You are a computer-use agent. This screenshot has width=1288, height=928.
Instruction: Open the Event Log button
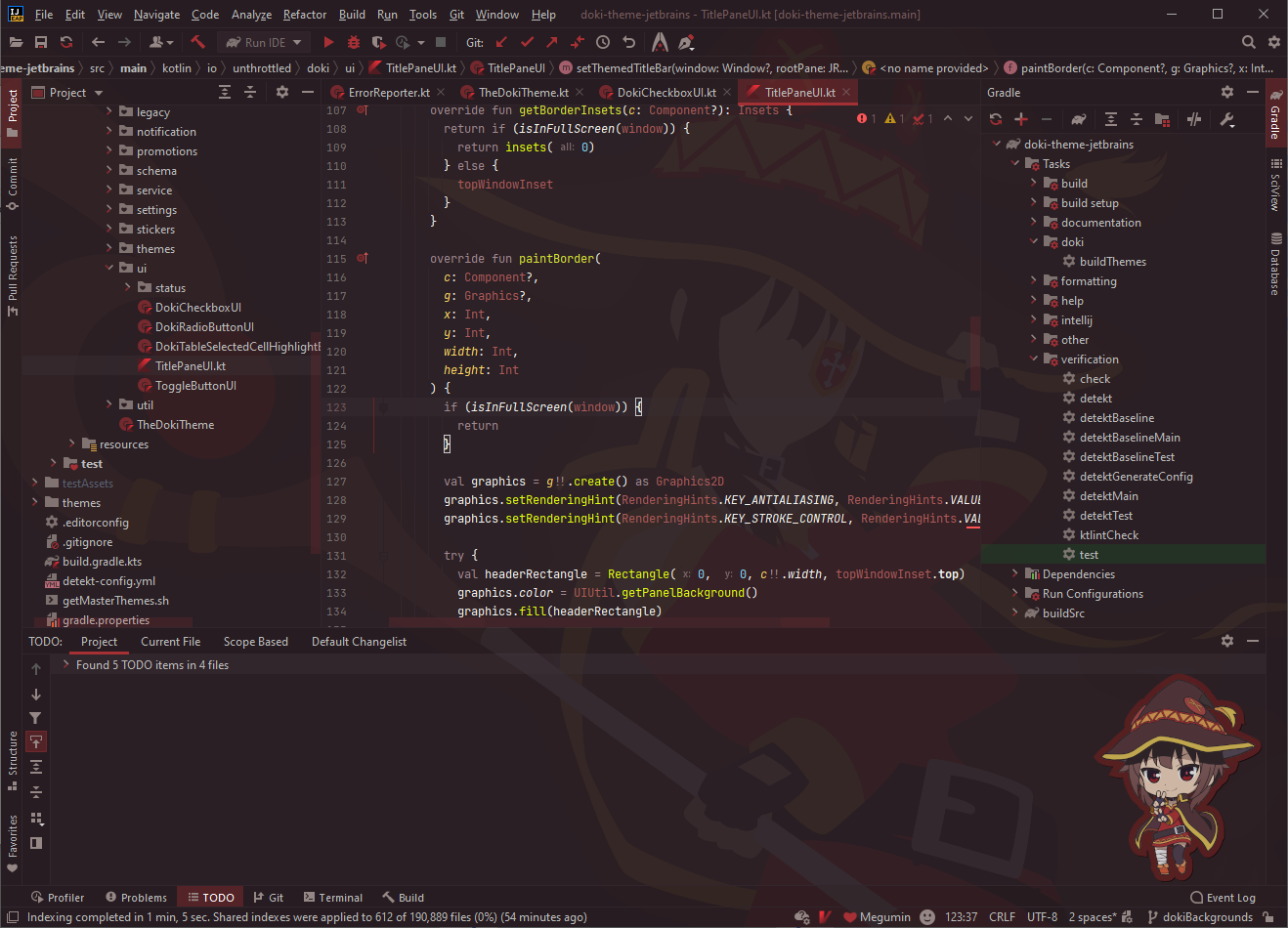(1224, 898)
